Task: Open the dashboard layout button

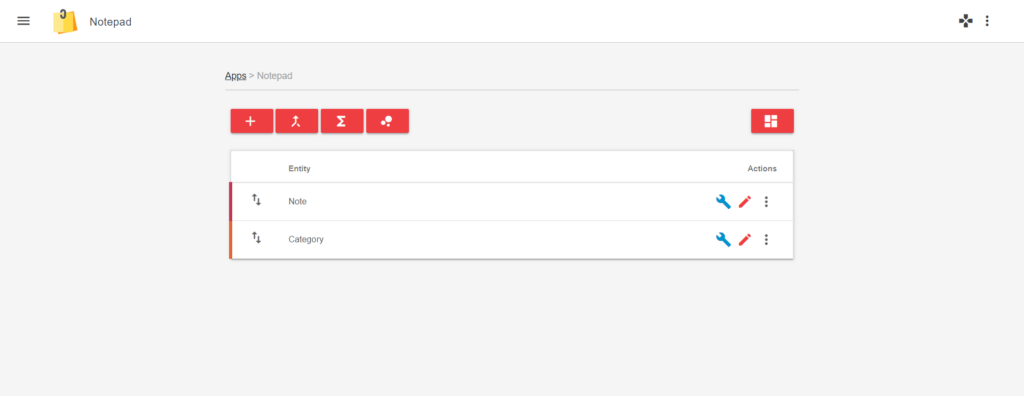Action: tap(772, 121)
